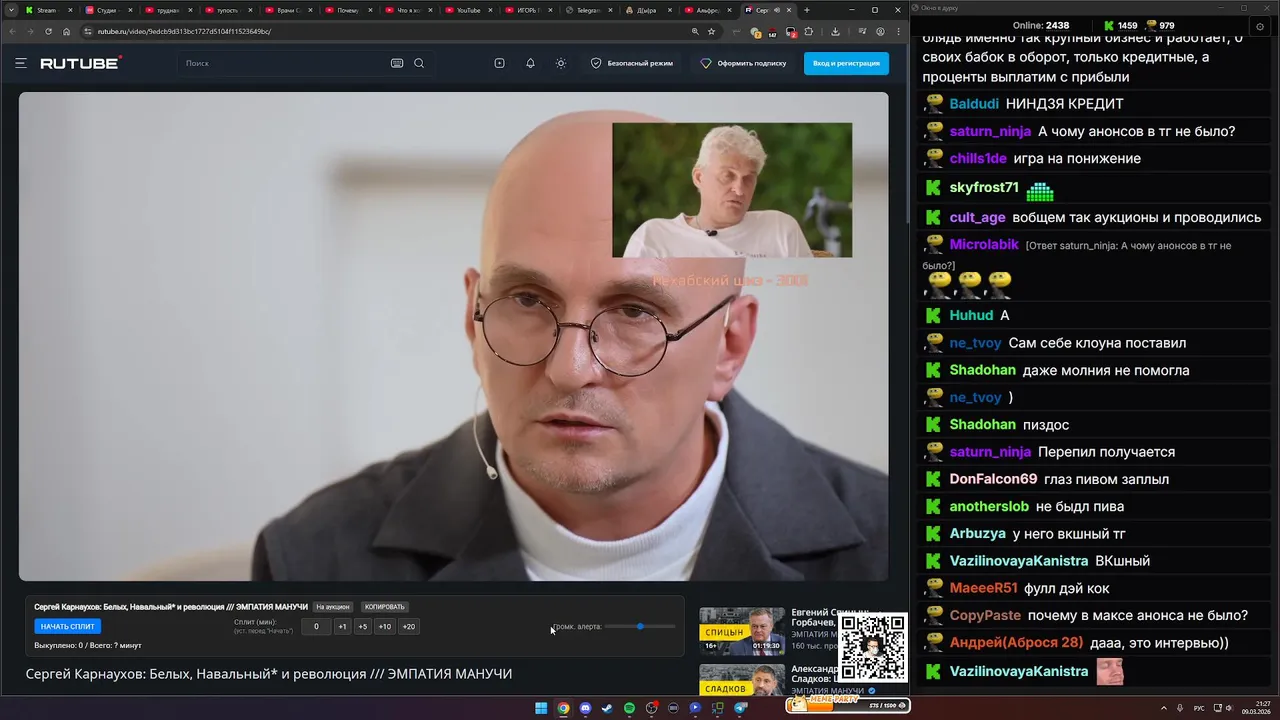Open Rutube notifications bell

click(x=530, y=63)
